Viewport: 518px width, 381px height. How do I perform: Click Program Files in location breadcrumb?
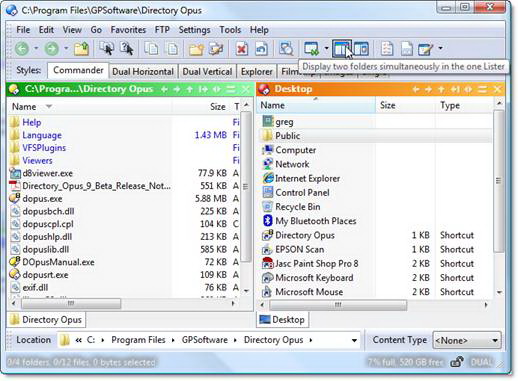[x=138, y=340]
